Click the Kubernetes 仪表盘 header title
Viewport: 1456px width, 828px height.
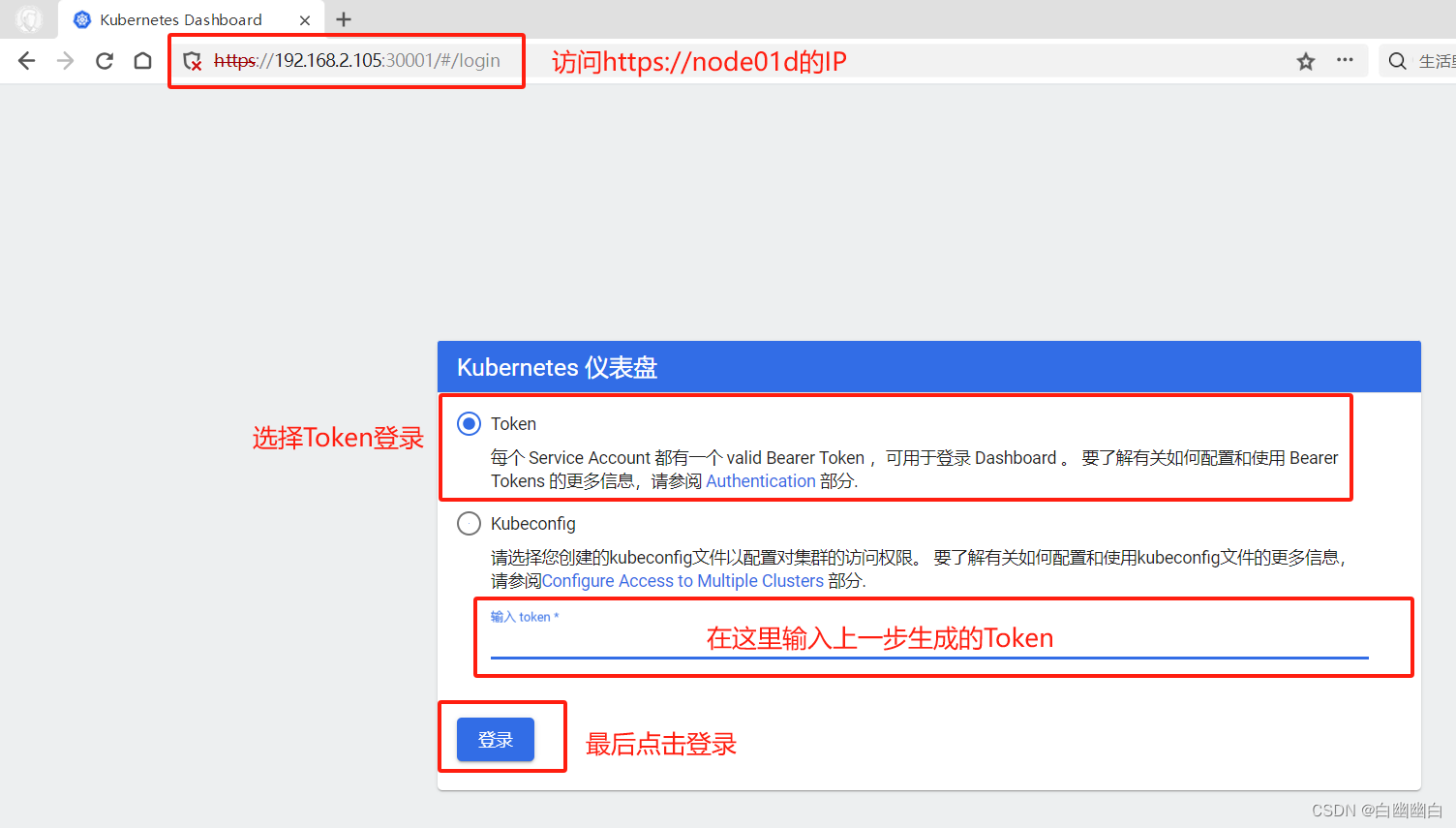click(557, 368)
